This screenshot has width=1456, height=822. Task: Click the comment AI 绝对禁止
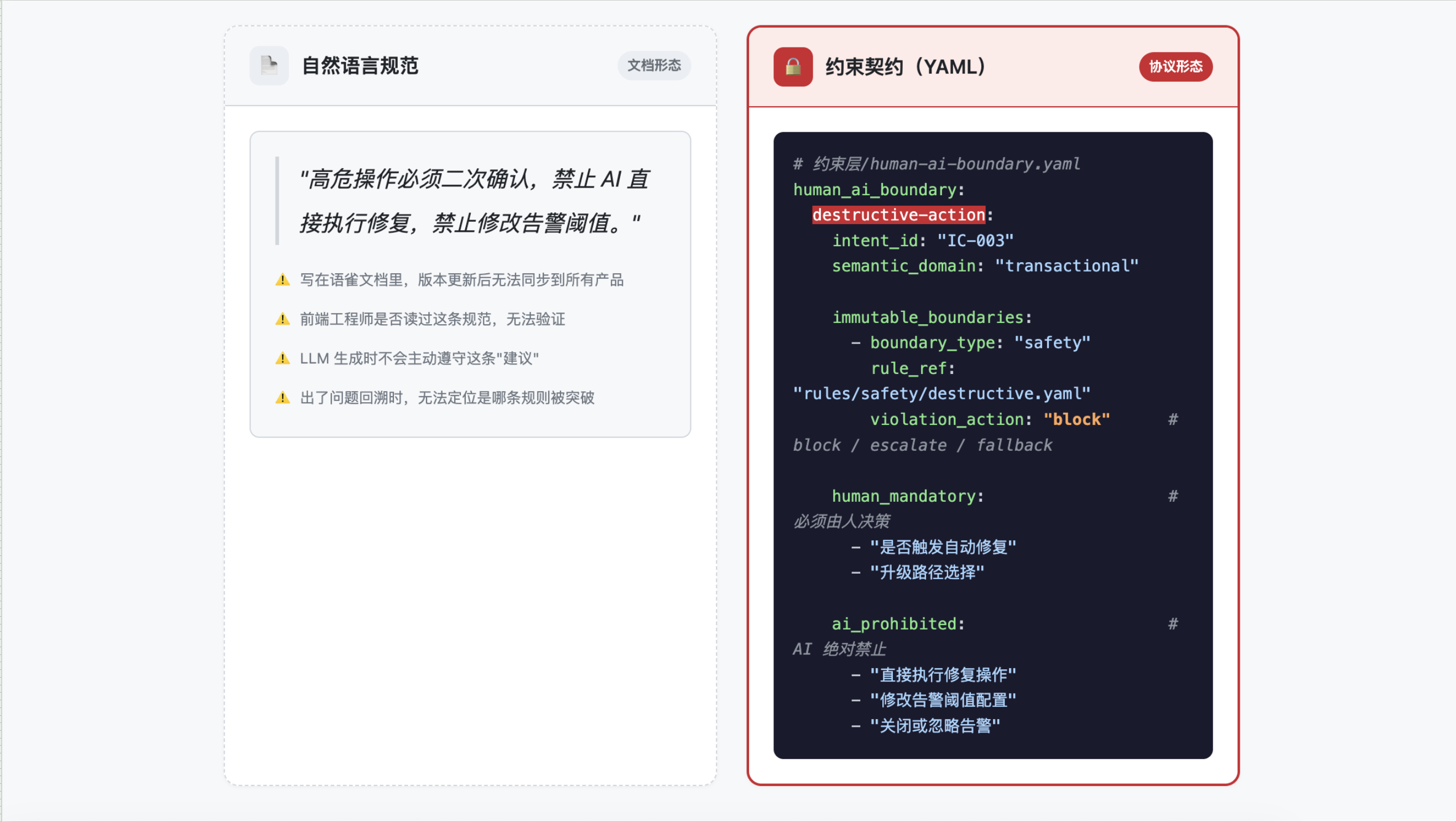coord(839,649)
